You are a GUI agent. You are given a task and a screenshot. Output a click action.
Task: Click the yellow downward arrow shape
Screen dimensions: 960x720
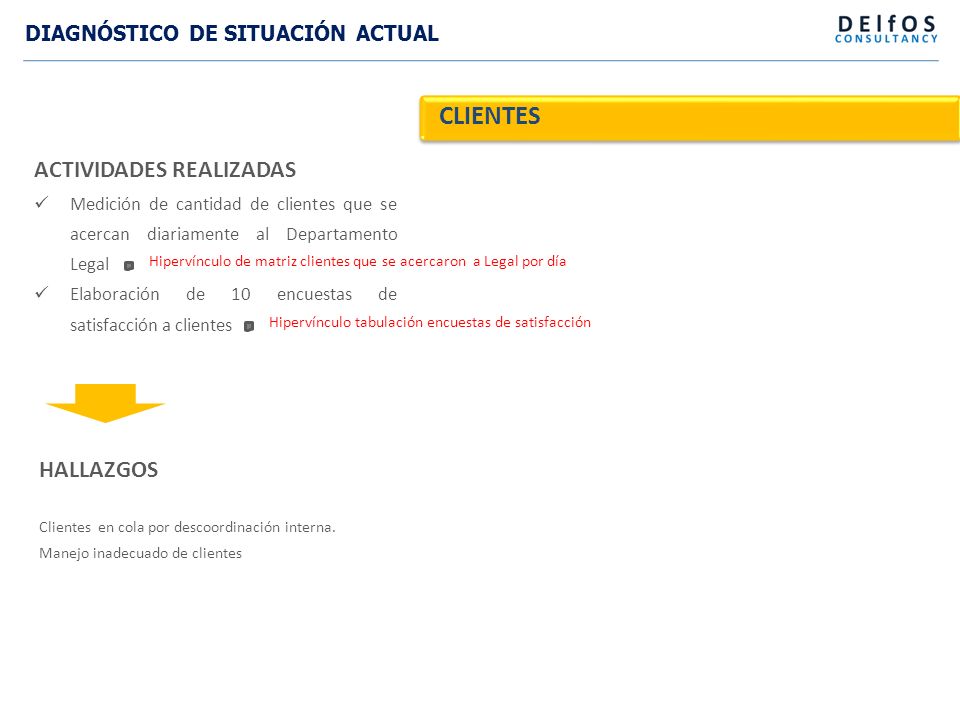point(105,403)
